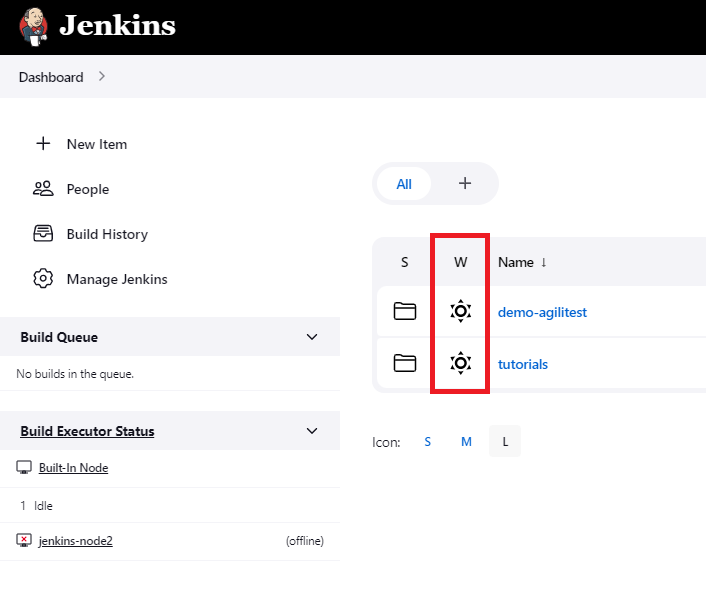Select icon size L
This screenshot has width=706, height=597.
tap(505, 441)
